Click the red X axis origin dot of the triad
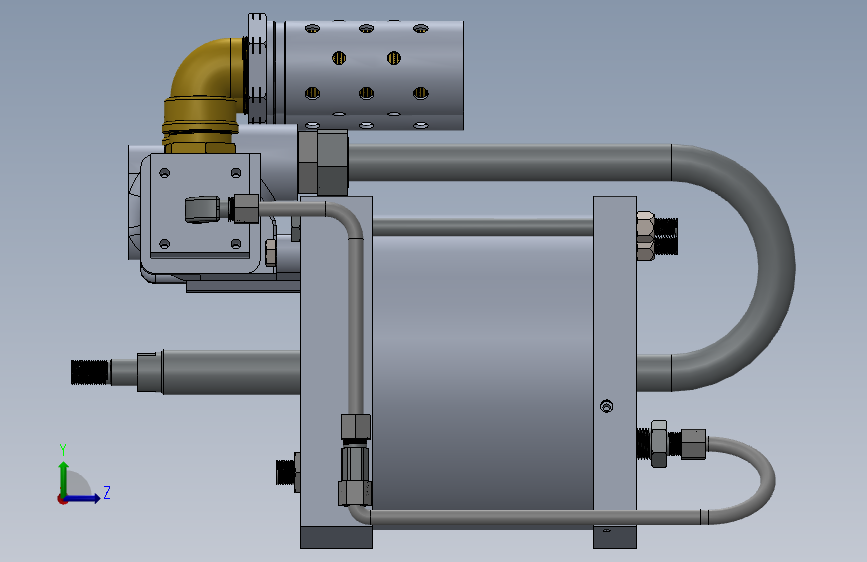The image size is (867, 562). (x=62, y=499)
